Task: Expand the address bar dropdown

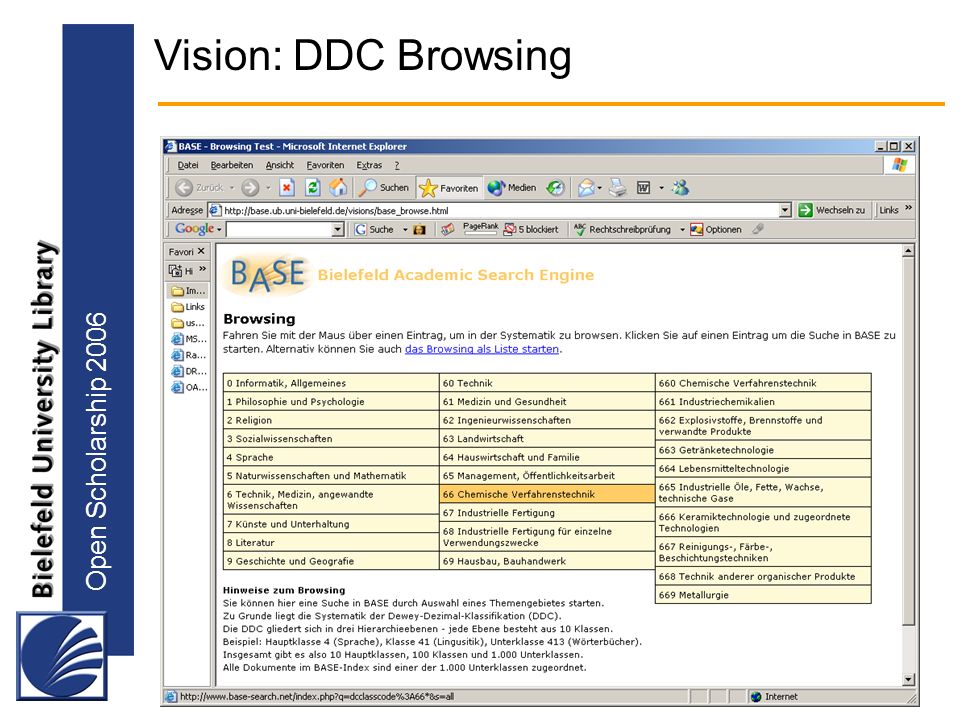Action: (x=786, y=211)
